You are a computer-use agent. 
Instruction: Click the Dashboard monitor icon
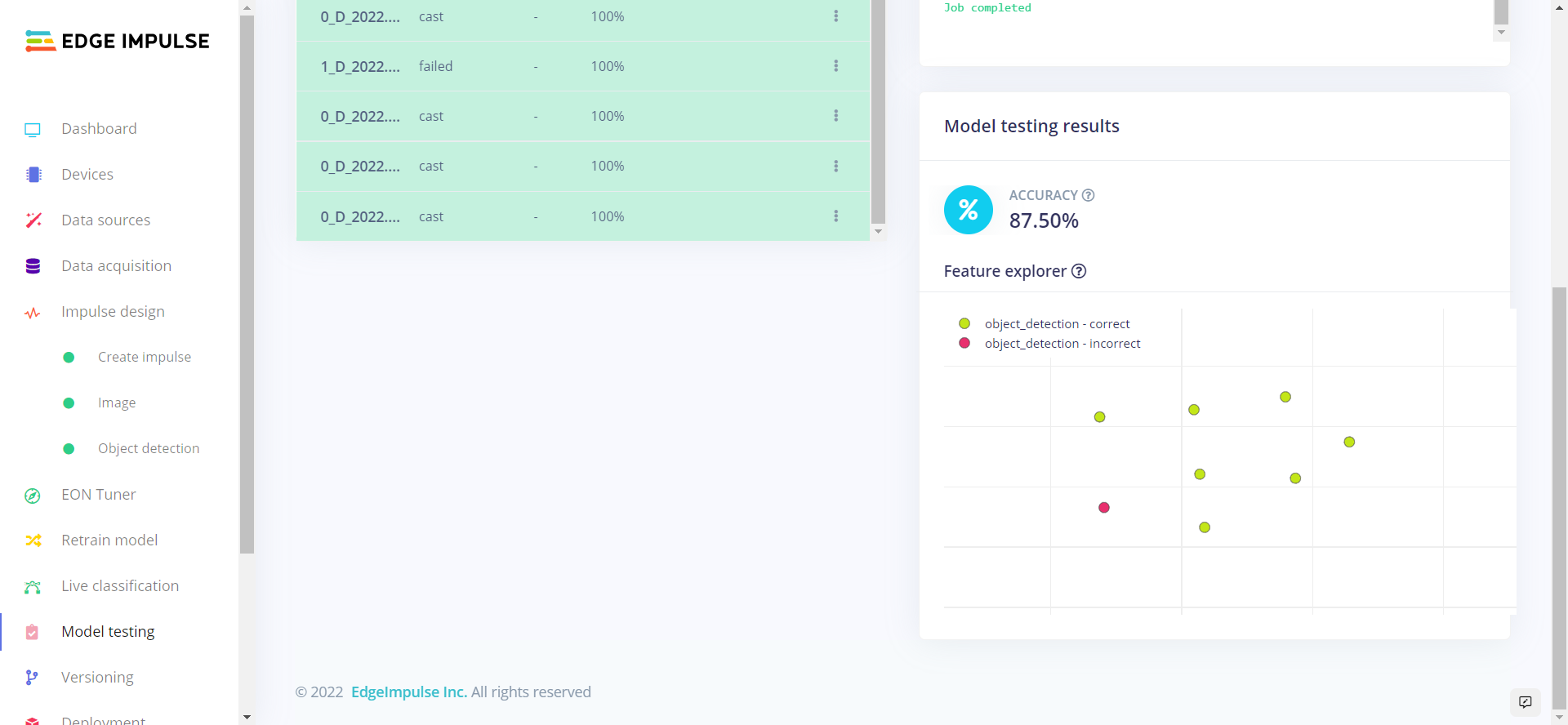click(33, 129)
